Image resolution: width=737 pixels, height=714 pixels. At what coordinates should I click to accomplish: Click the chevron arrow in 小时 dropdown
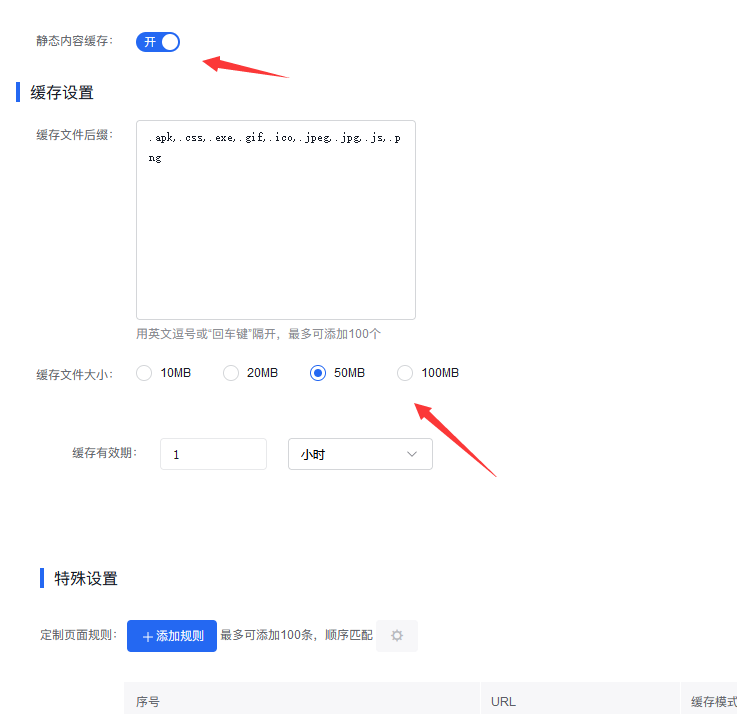coord(412,454)
